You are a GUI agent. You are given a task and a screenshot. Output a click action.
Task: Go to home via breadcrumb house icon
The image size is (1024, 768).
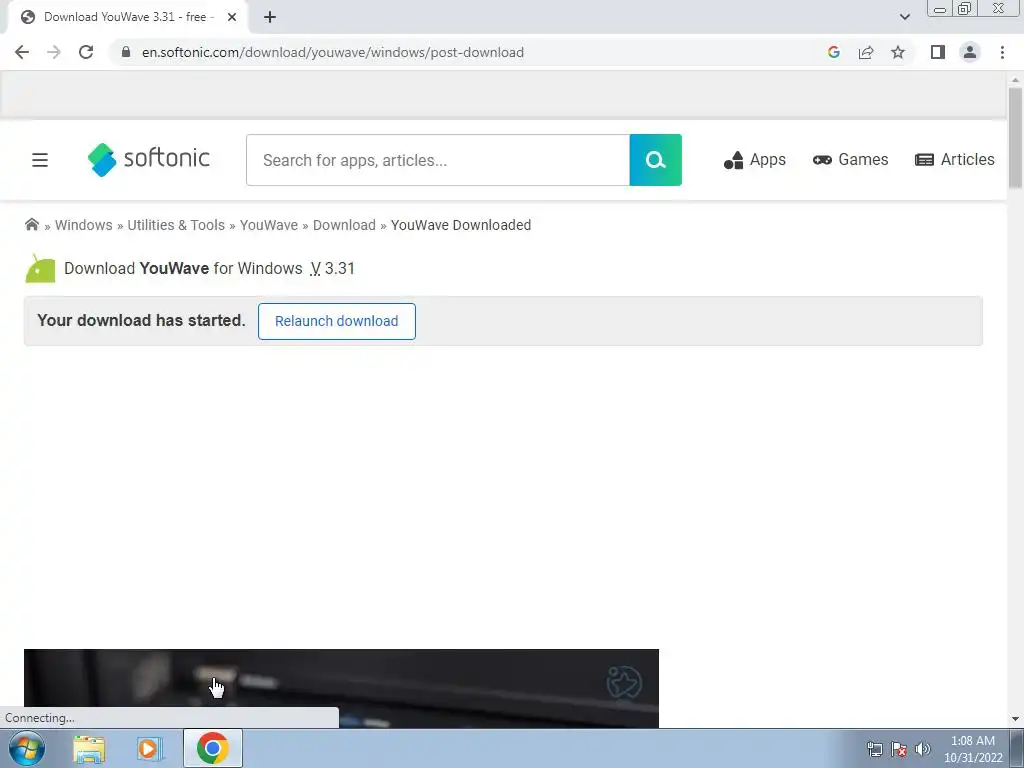[x=31, y=225]
